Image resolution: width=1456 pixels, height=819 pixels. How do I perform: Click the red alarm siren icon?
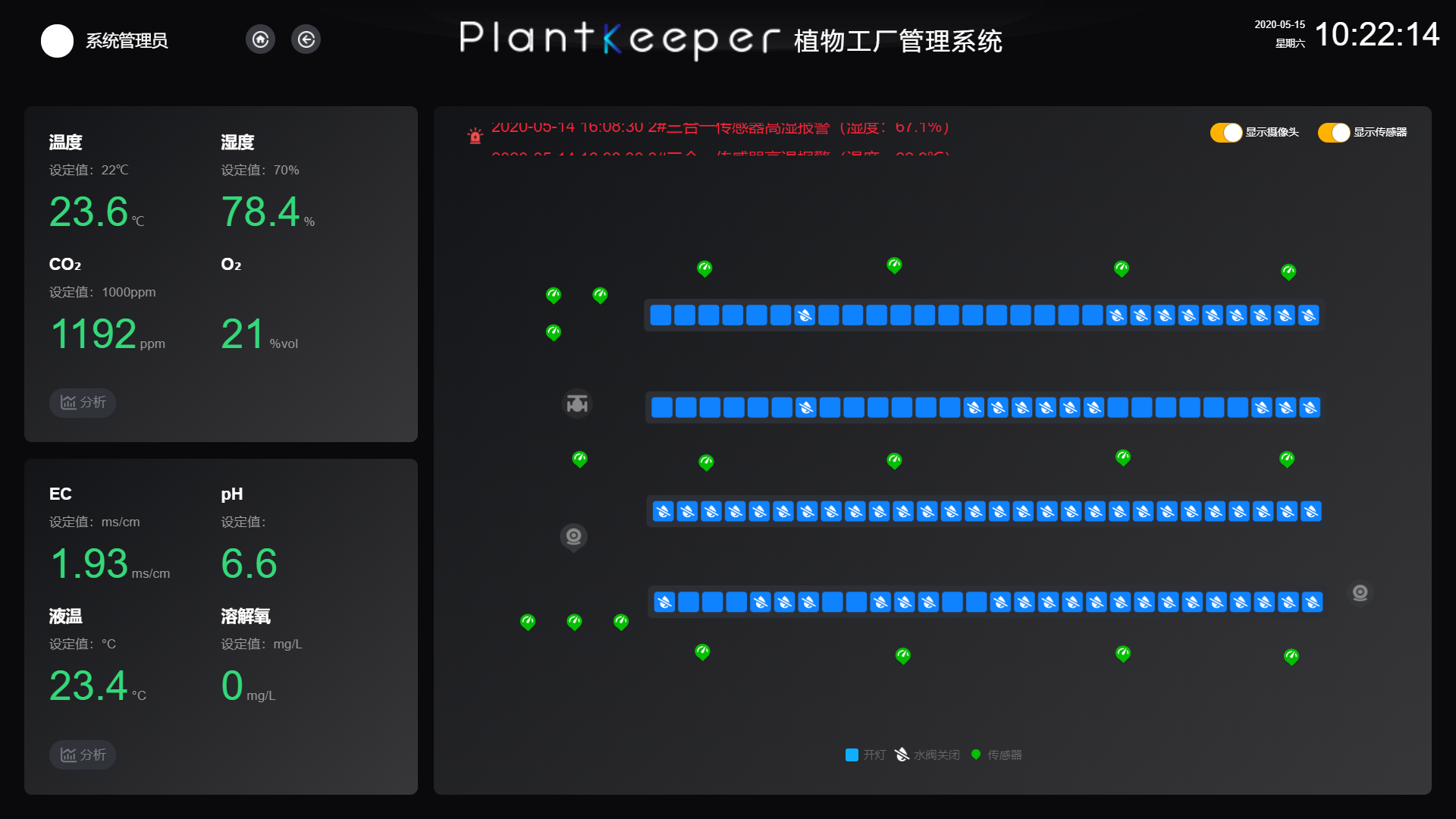(x=475, y=136)
